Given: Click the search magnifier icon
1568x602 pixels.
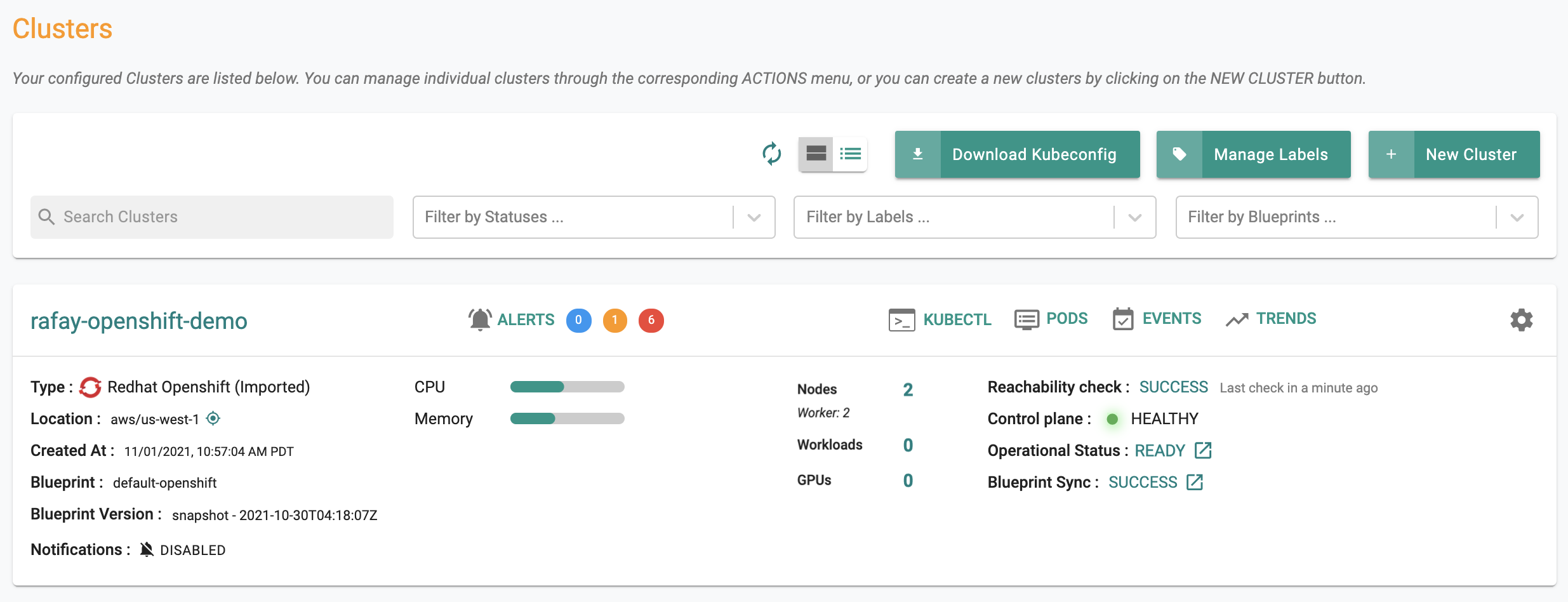Looking at the screenshot, I should point(46,217).
